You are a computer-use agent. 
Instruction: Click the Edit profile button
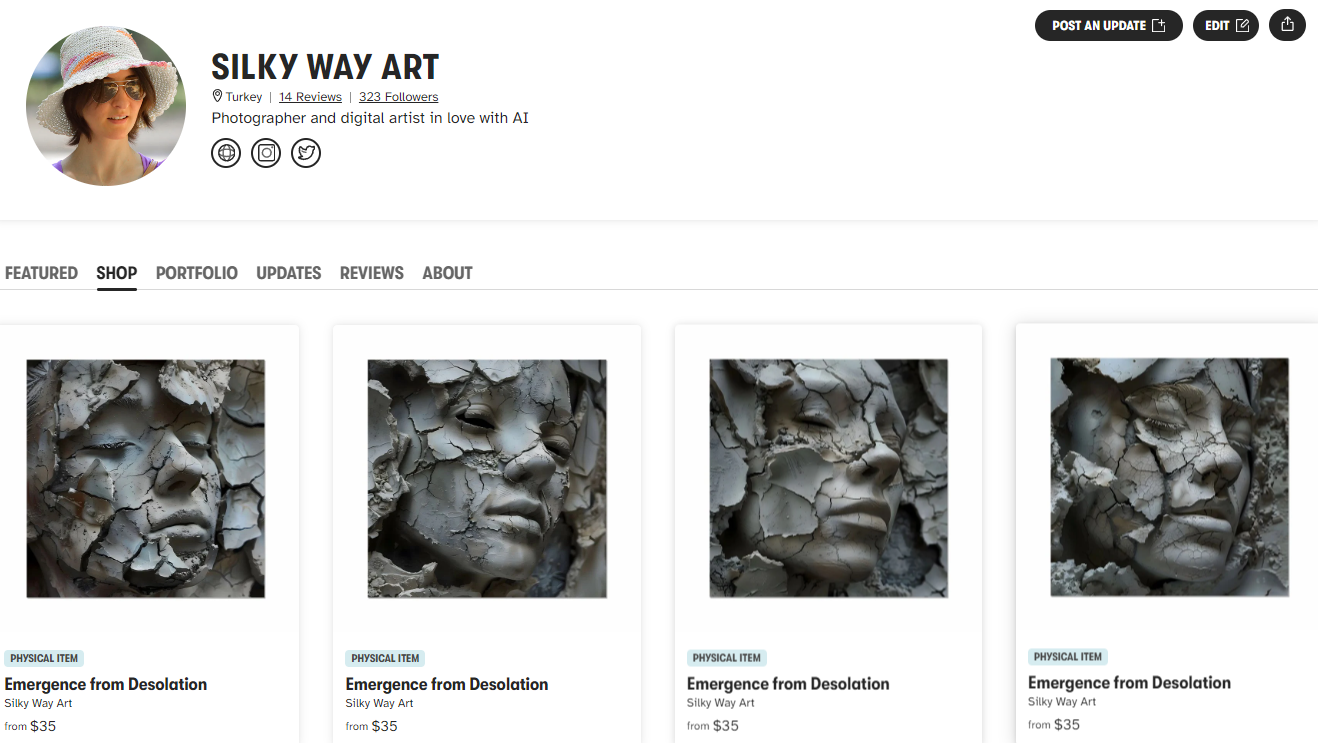coord(1225,25)
